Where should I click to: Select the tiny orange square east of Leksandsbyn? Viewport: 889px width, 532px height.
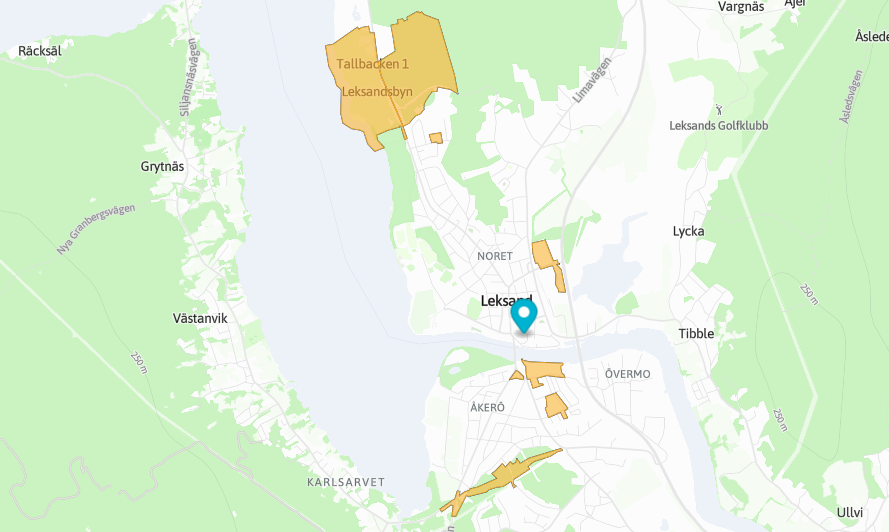pos(435,138)
